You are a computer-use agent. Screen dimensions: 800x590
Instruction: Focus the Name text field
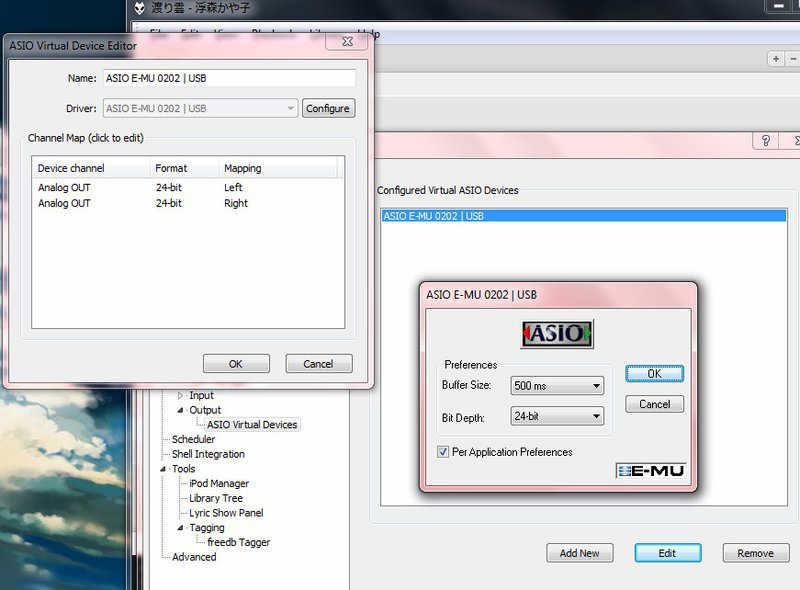coord(229,78)
